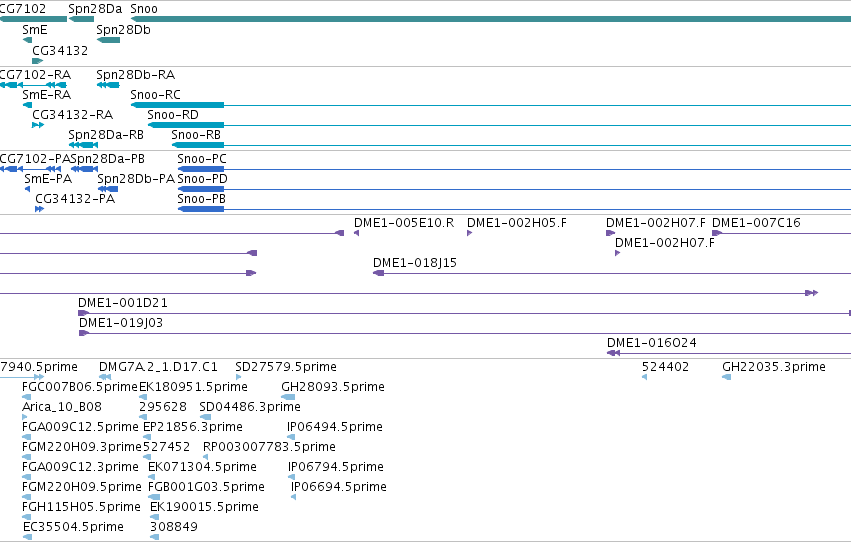Select the Spn28Db-RA transcript label
Viewport: 851px width, 542px height.
136,75
